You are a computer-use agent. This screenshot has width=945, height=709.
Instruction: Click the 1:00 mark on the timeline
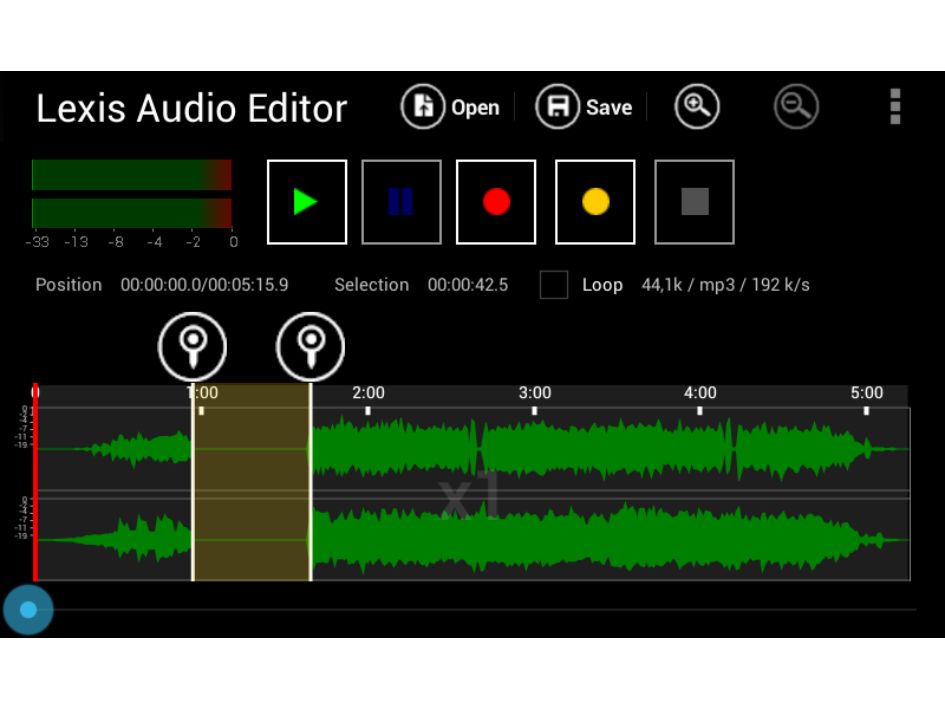coord(202,393)
